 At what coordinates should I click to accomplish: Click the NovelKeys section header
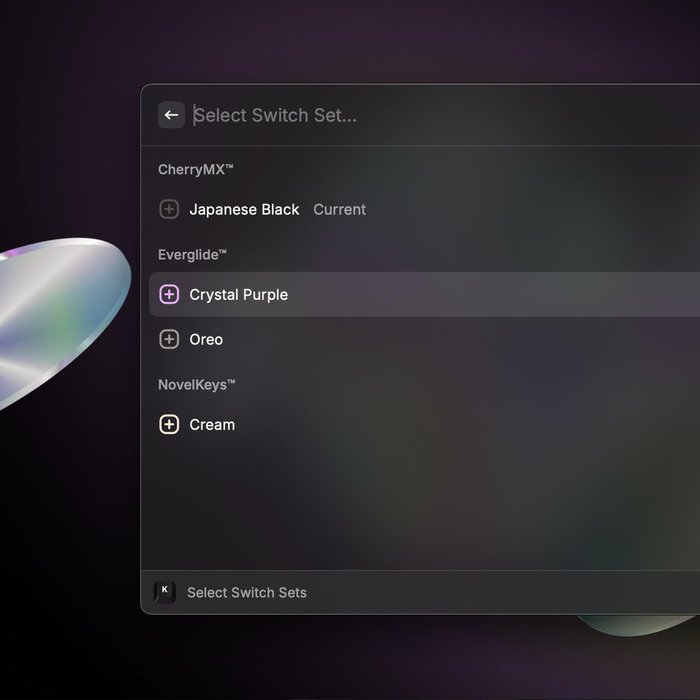[x=196, y=385]
